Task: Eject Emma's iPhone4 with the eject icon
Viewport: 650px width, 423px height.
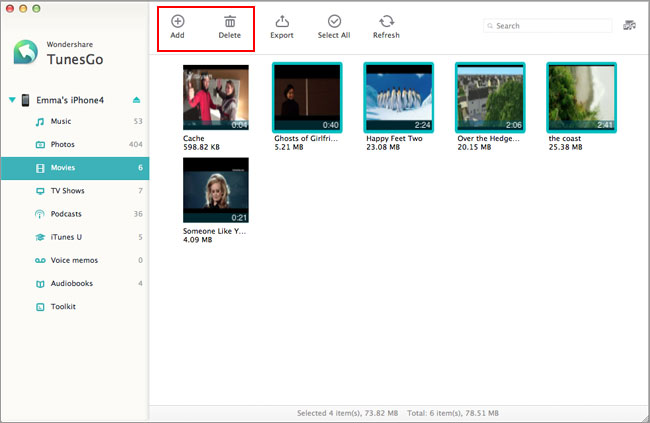Action: [136, 100]
